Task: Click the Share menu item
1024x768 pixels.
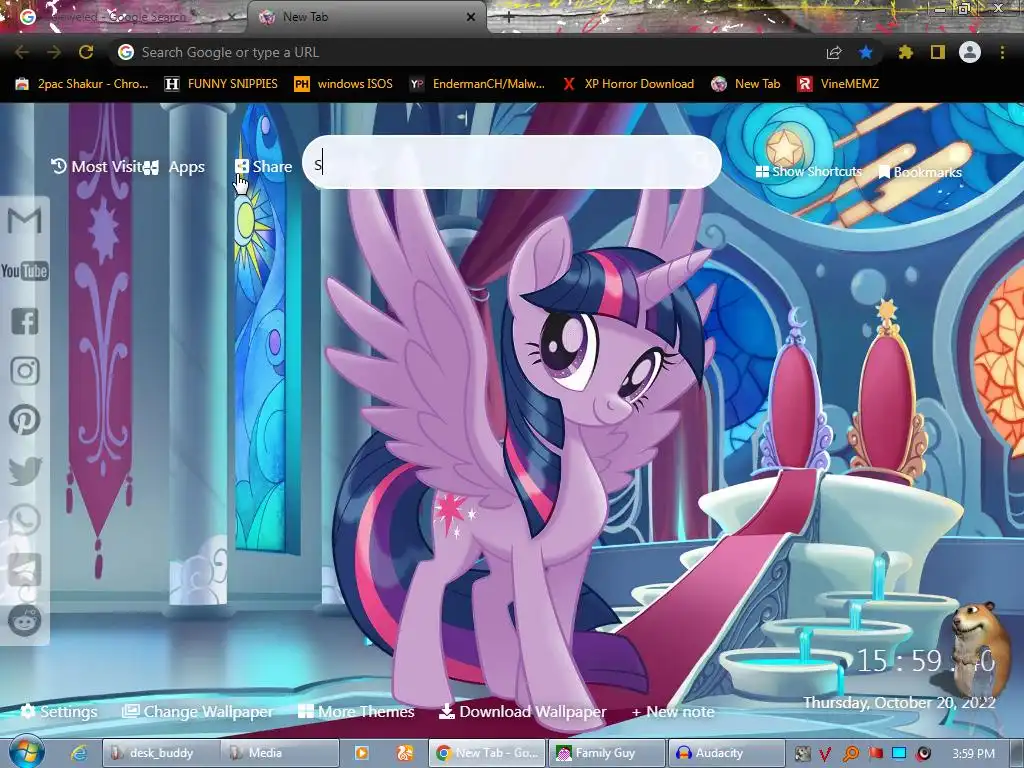Action: click(x=263, y=167)
